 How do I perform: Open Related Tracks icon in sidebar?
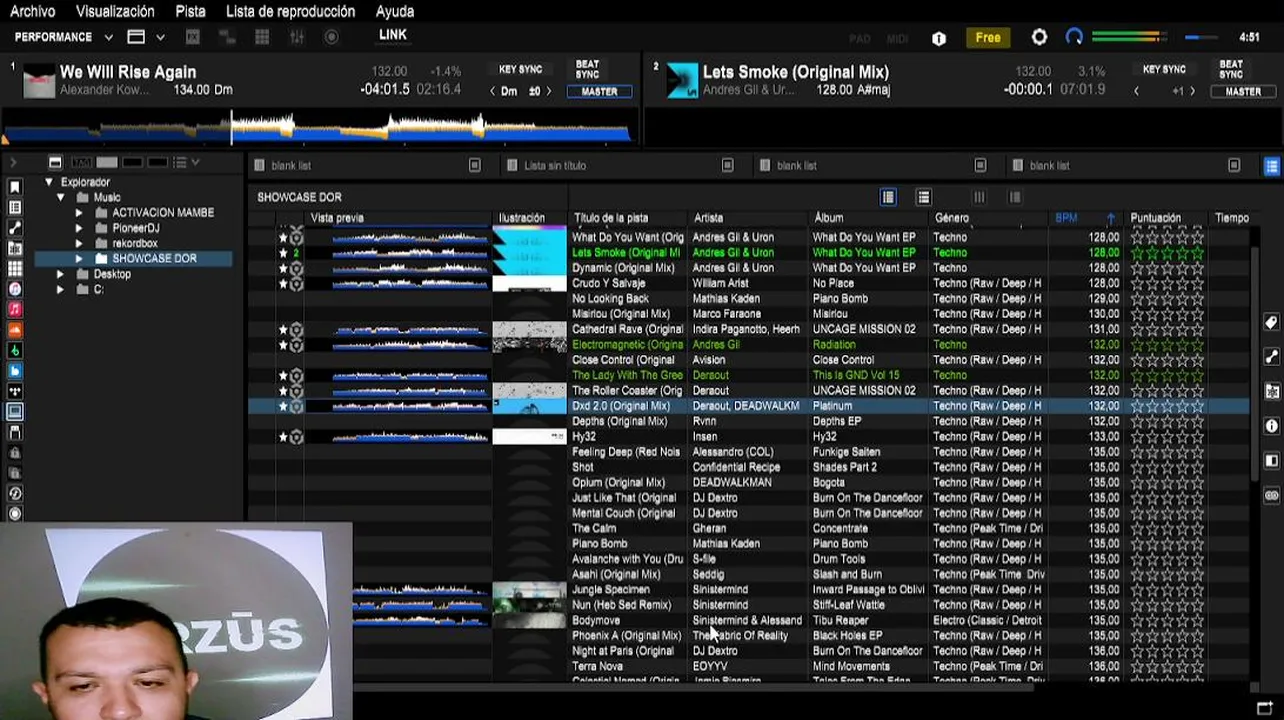coord(15,228)
